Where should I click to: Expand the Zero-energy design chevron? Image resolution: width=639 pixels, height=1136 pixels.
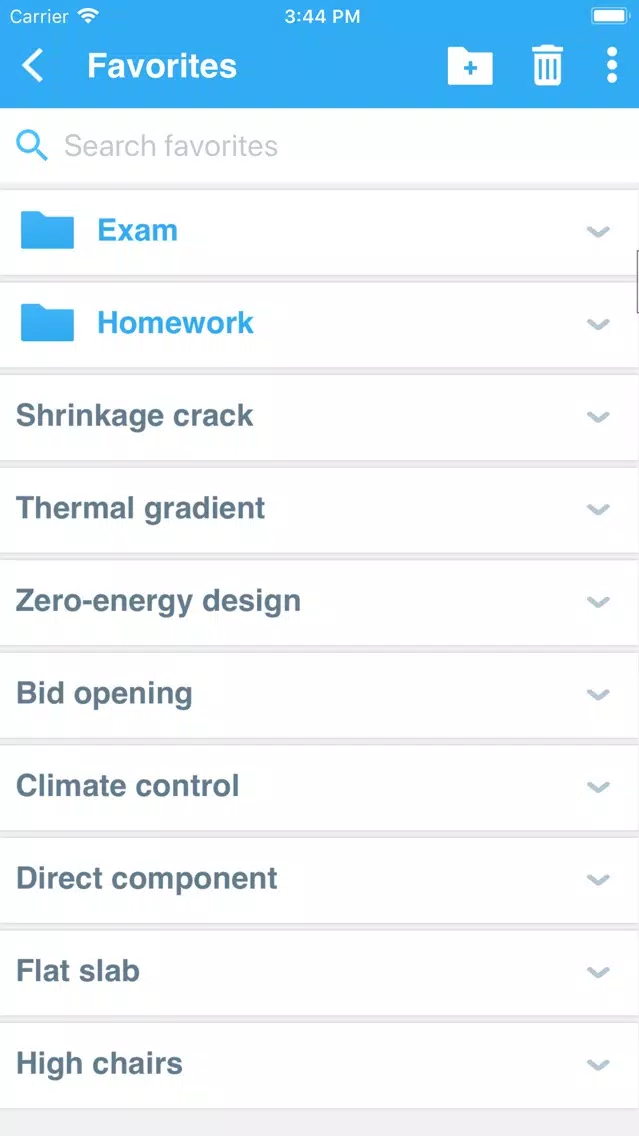pyautogui.click(x=598, y=602)
